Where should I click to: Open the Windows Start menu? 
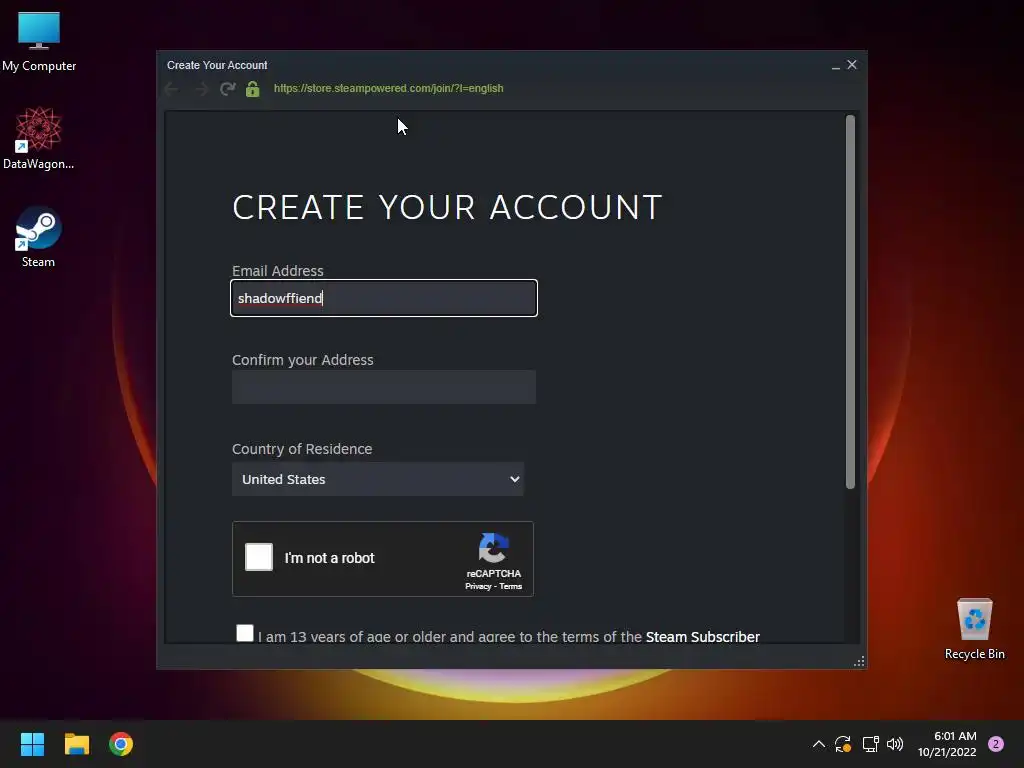coord(32,744)
